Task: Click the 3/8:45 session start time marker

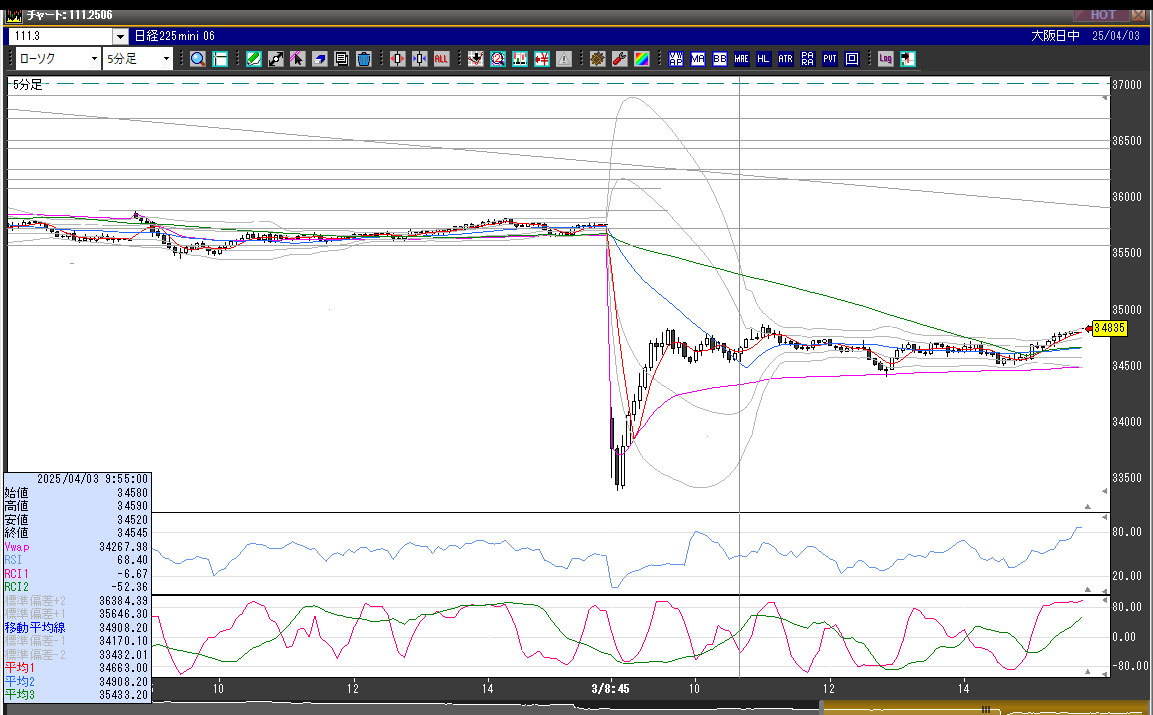Action: (610, 689)
